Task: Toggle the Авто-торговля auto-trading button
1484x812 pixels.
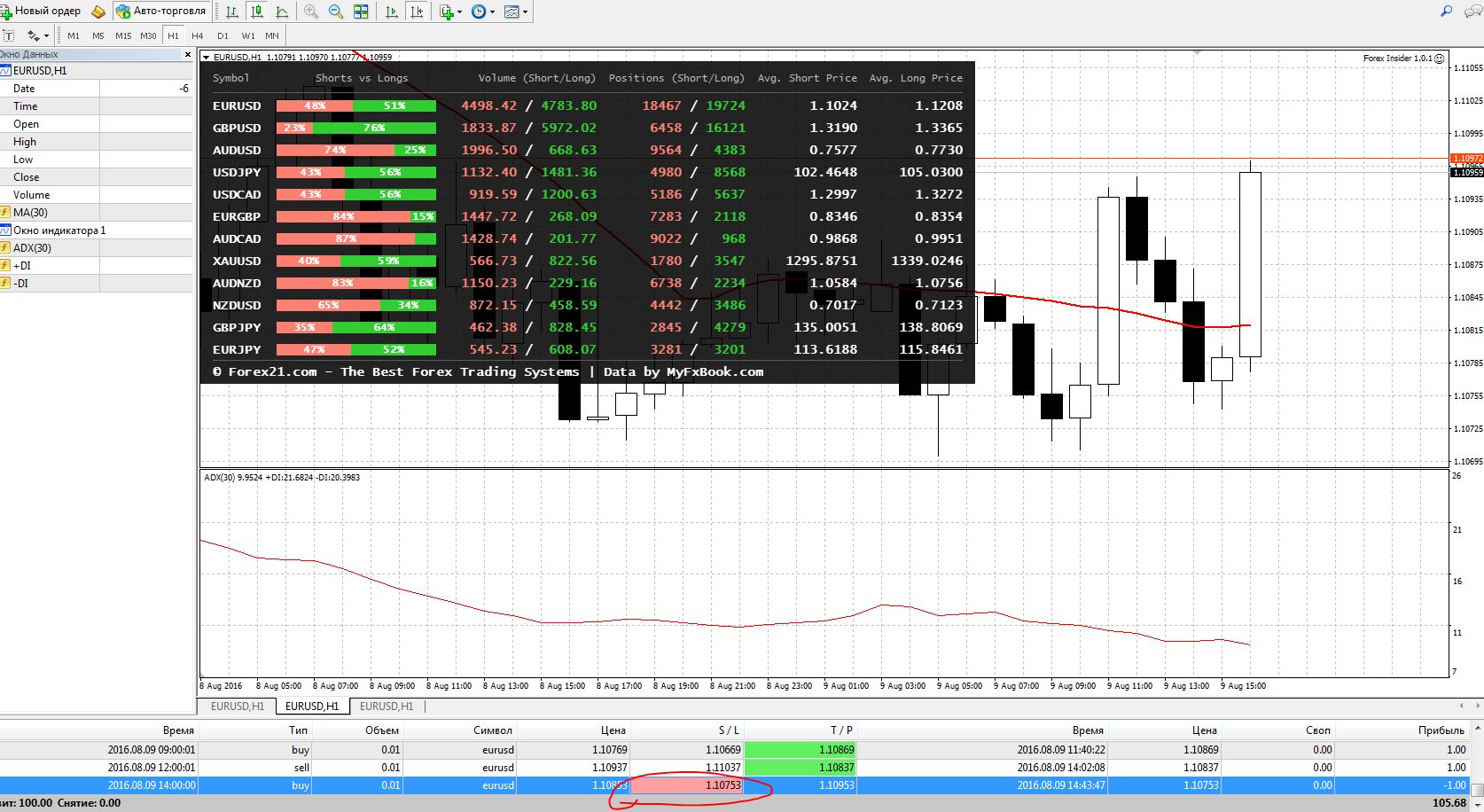Action: click(161, 12)
